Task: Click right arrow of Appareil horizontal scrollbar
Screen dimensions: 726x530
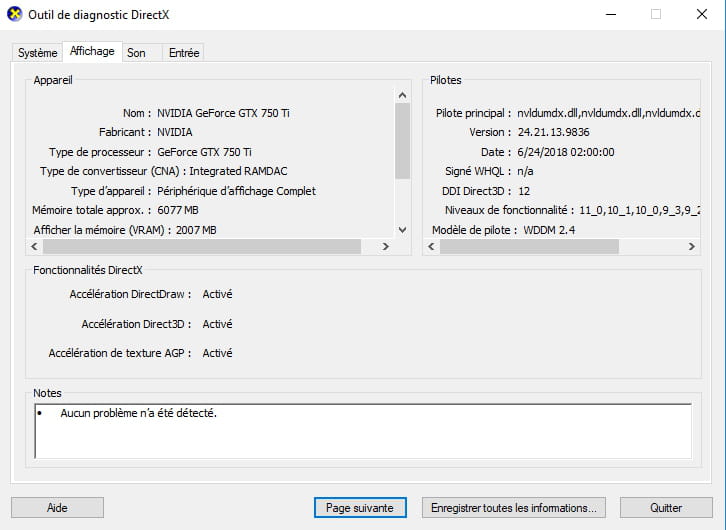Action: pos(385,246)
